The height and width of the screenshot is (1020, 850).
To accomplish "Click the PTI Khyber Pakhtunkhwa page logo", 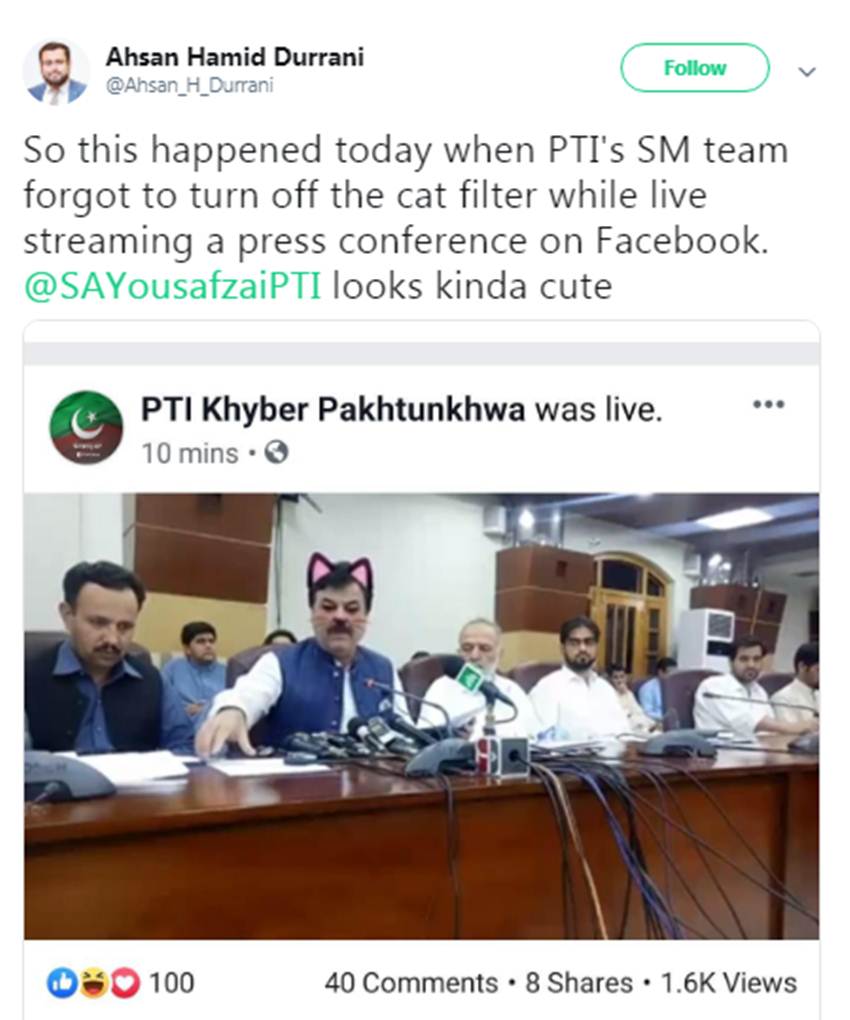I will [x=86, y=427].
